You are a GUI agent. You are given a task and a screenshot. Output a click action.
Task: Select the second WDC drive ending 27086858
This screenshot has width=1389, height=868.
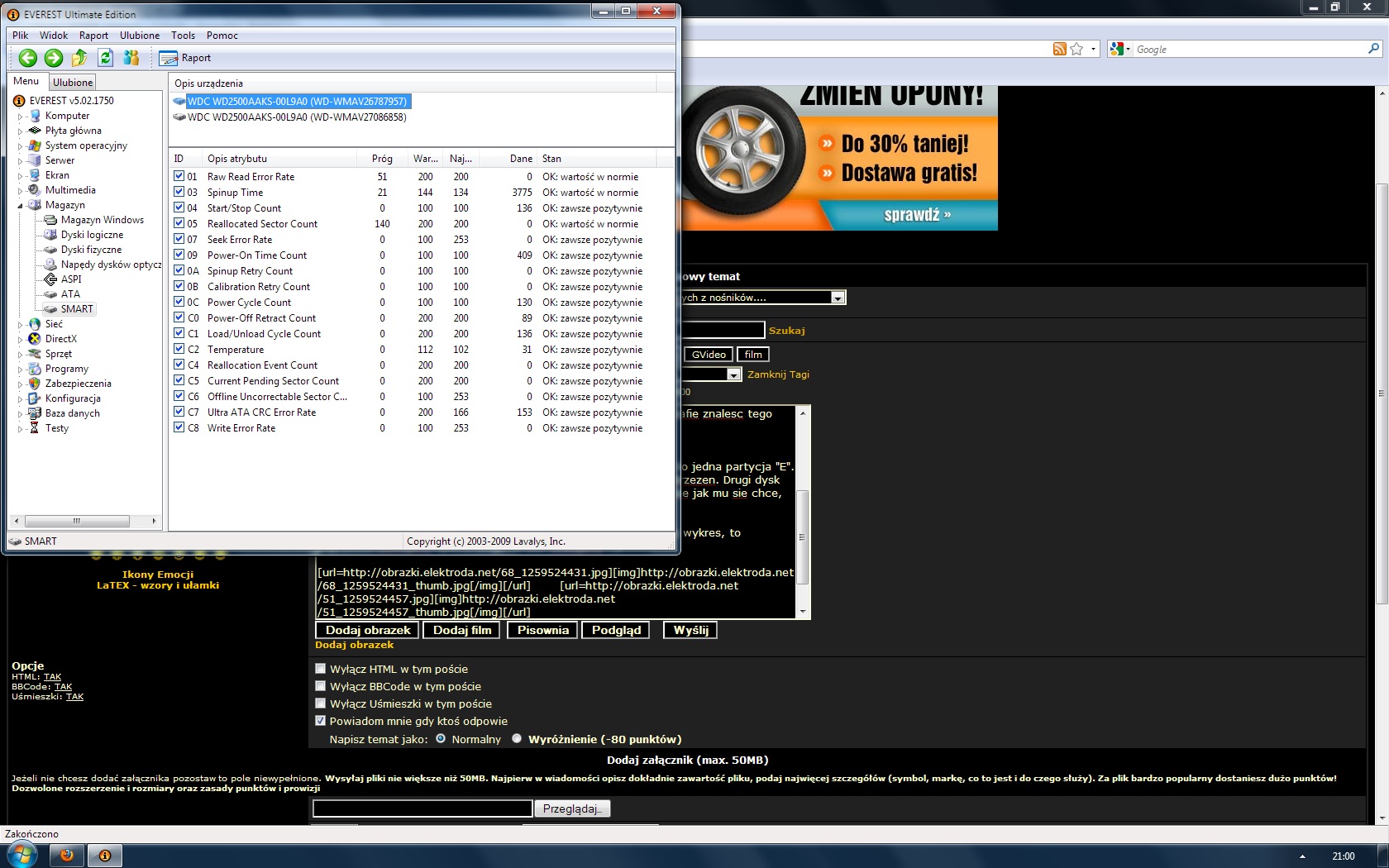297,117
